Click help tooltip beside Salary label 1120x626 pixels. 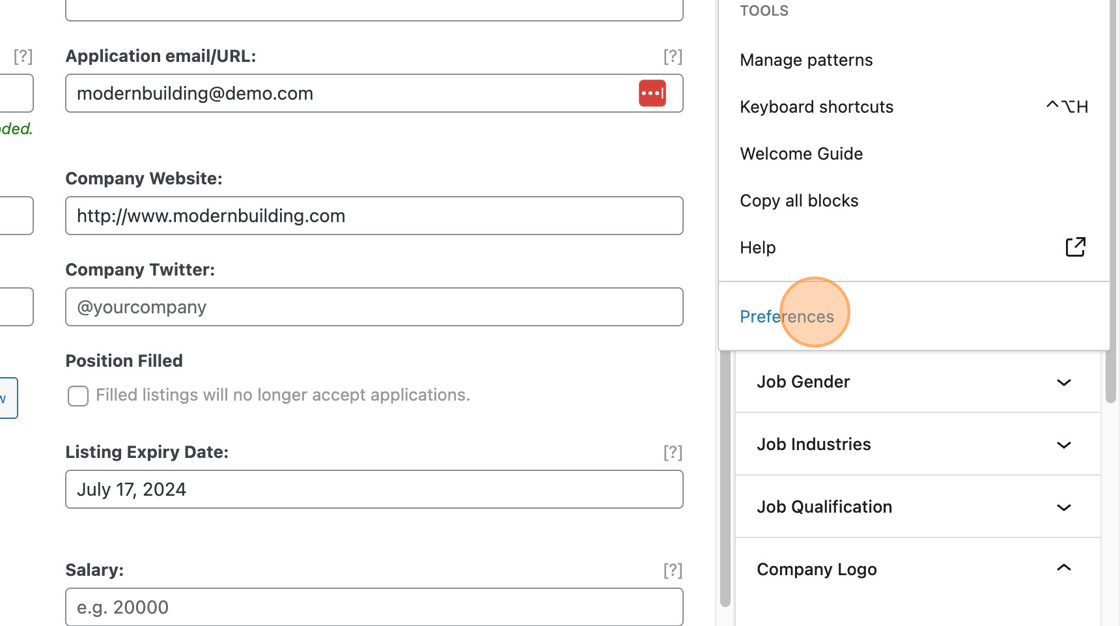coord(673,570)
